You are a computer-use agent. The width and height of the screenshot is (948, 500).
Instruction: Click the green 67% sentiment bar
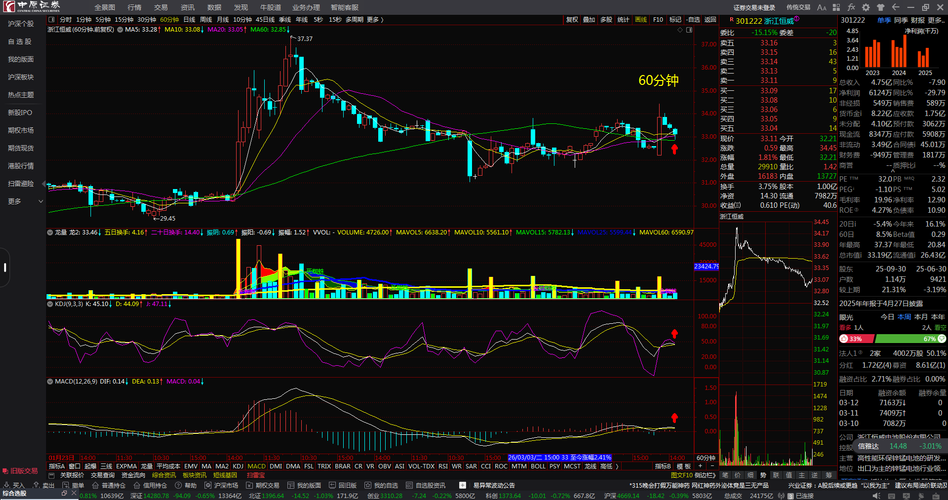pyautogui.click(x=910, y=339)
